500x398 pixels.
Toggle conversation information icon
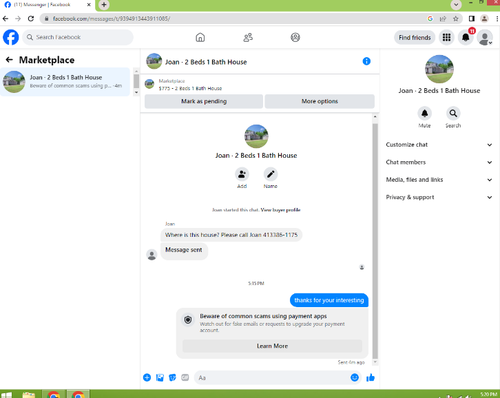(366, 61)
